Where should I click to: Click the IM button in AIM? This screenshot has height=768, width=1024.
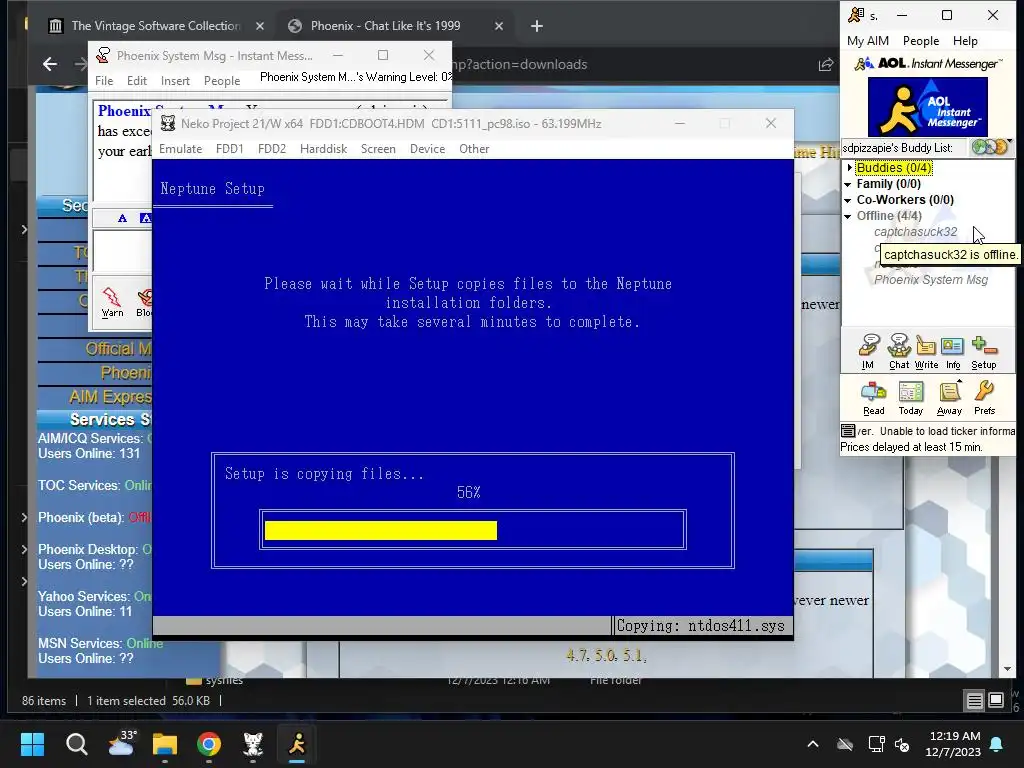pyautogui.click(x=869, y=351)
